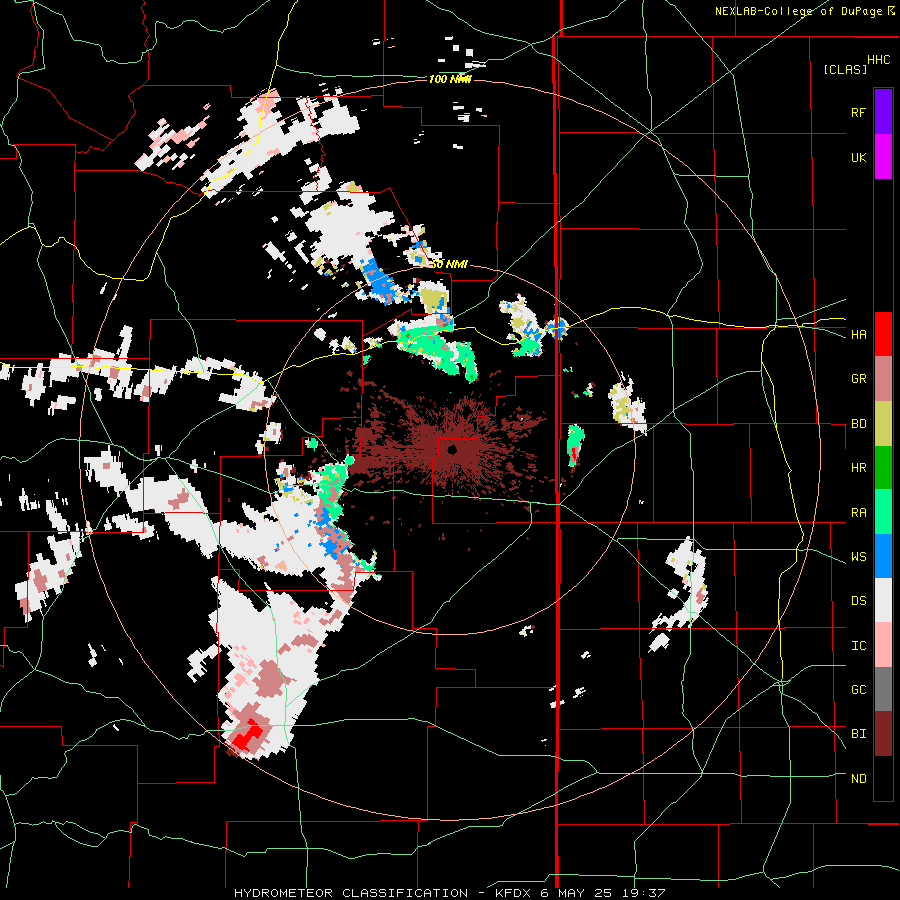The height and width of the screenshot is (900, 900).
Task: Click the GR legend label
Action: (x=858, y=379)
